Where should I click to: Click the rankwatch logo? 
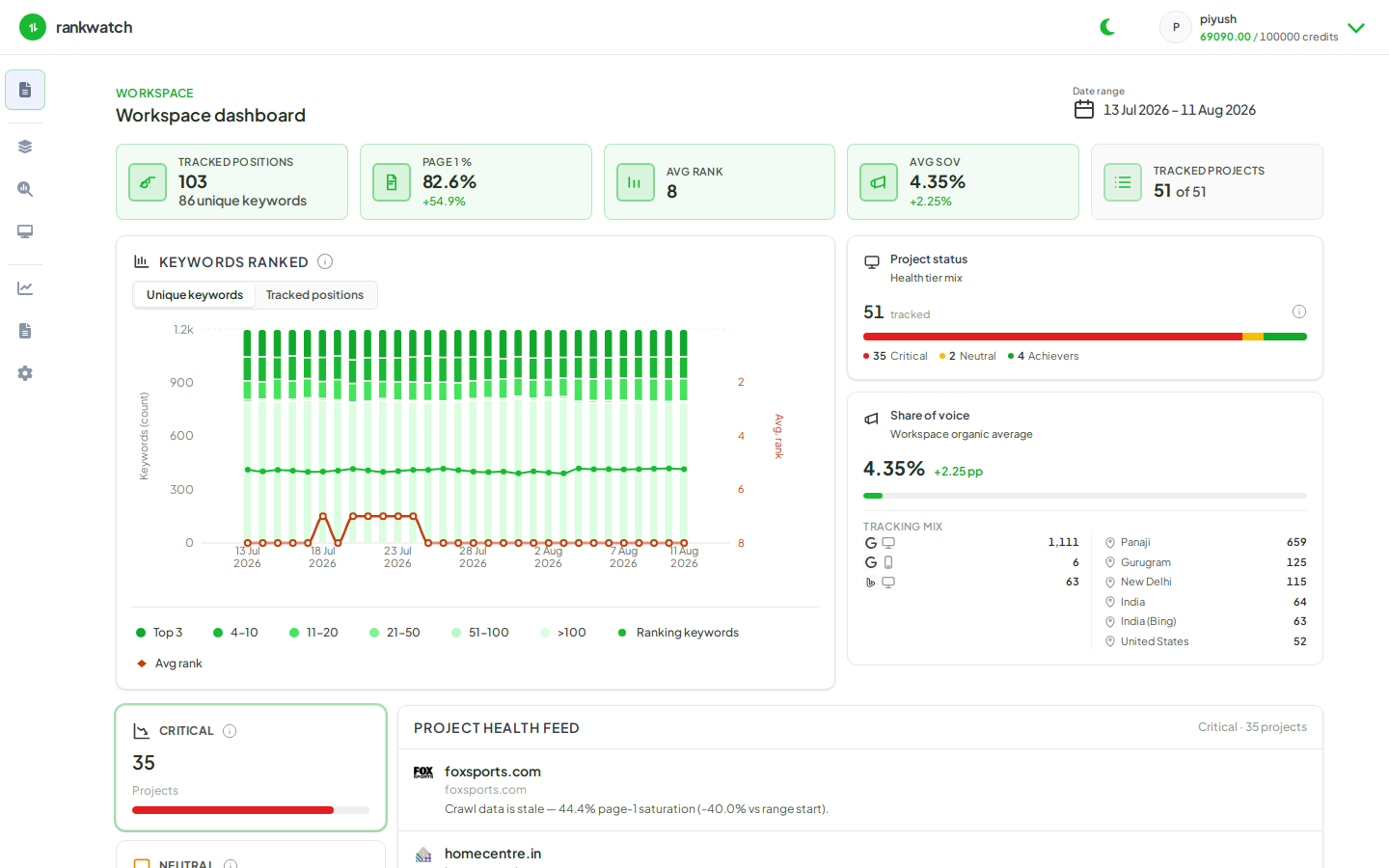click(76, 27)
